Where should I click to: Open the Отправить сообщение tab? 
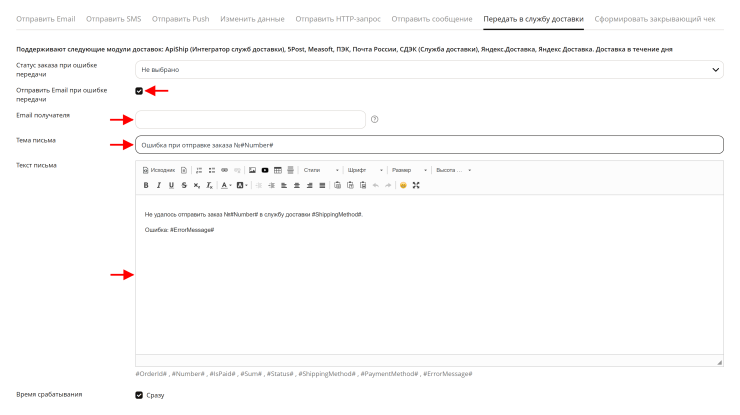click(x=432, y=19)
